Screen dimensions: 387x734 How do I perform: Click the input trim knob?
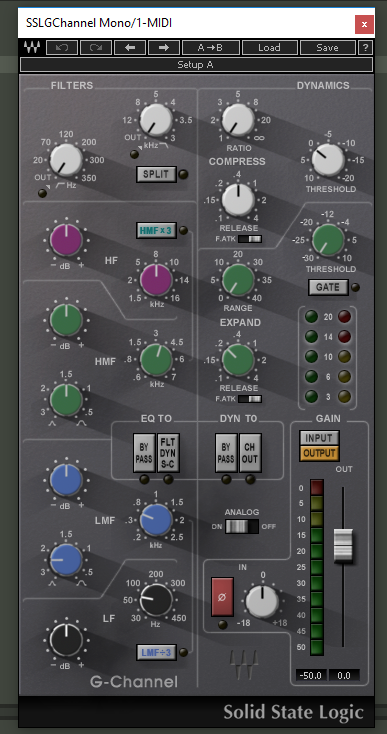262,601
